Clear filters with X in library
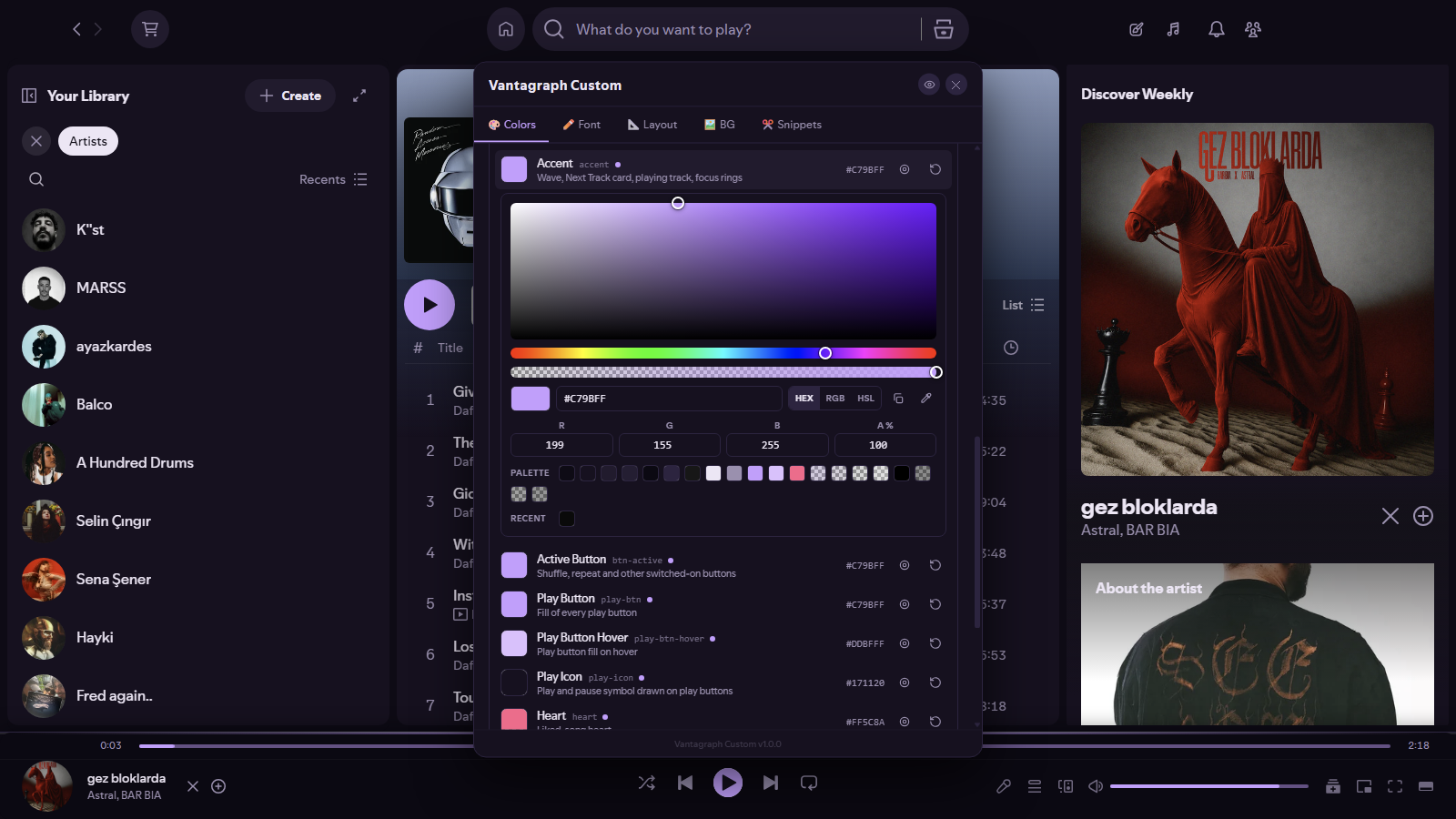 (36, 141)
